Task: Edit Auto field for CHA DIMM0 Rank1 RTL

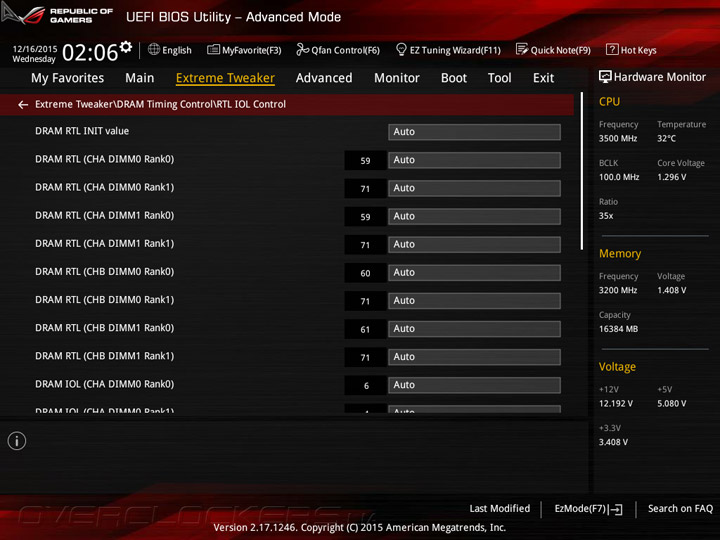Action: coord(474,188)
